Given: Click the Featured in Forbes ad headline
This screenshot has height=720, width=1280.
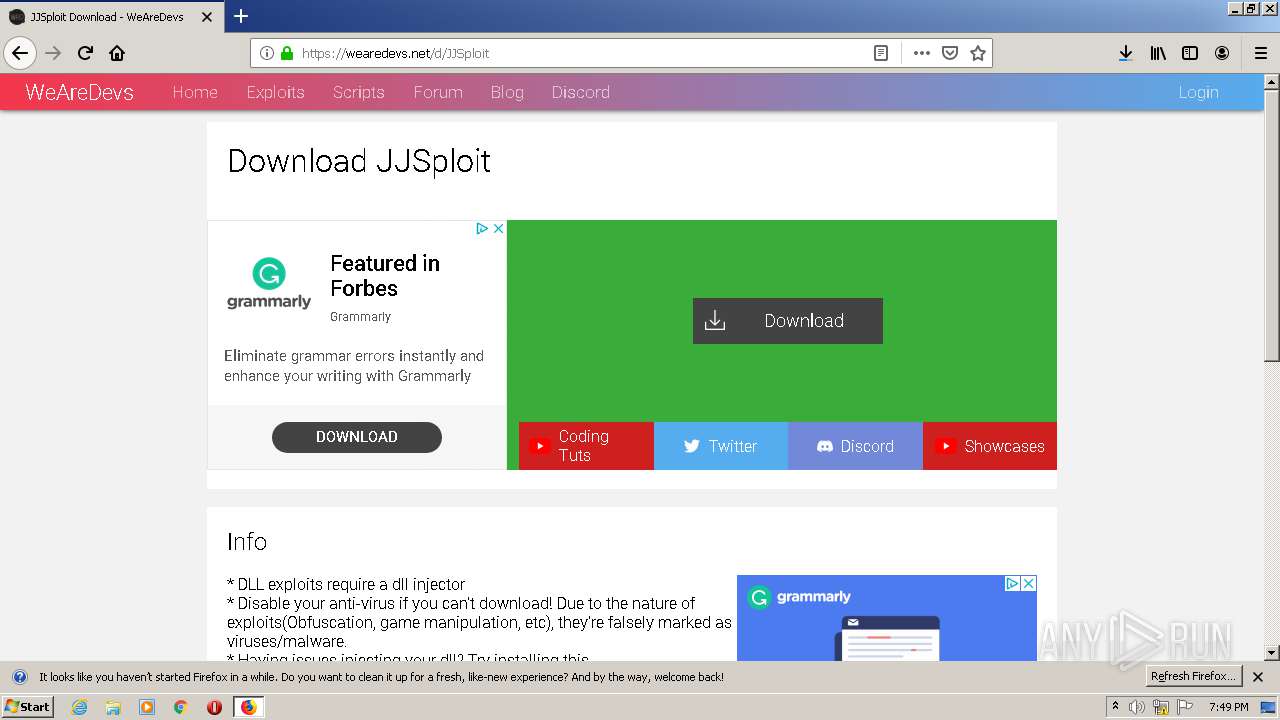Looking at the screenshot, I should pyautogui.click(x=385, y=276).
